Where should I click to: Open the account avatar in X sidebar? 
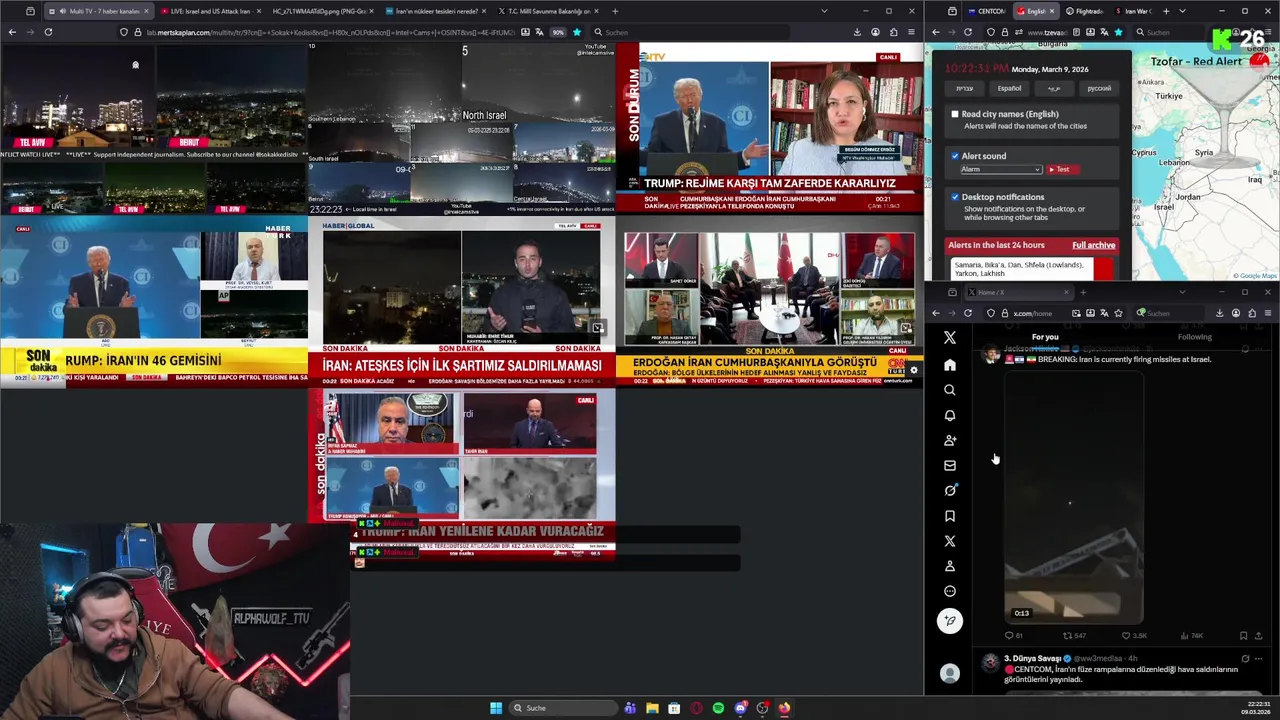pos(950,674)
